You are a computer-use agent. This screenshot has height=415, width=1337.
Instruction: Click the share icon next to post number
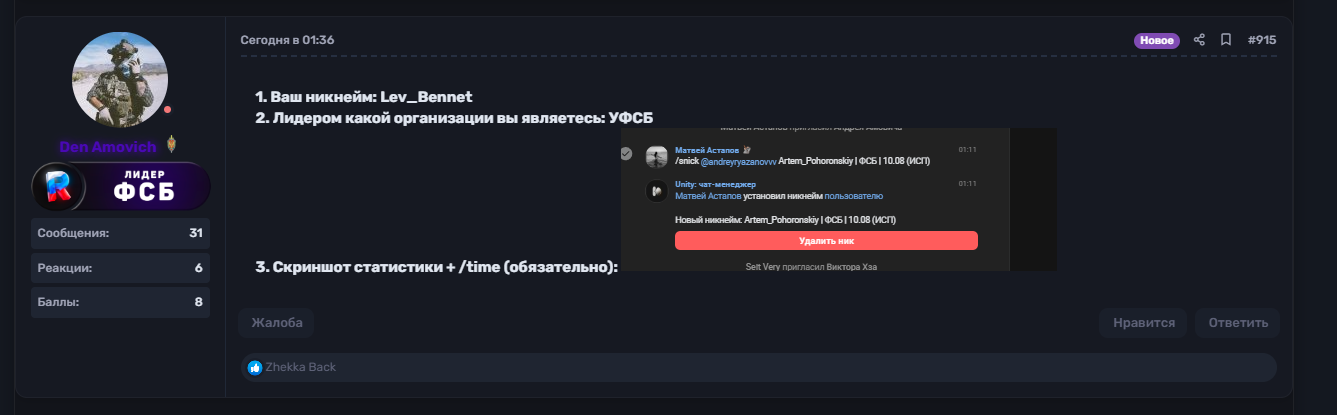1200,40
